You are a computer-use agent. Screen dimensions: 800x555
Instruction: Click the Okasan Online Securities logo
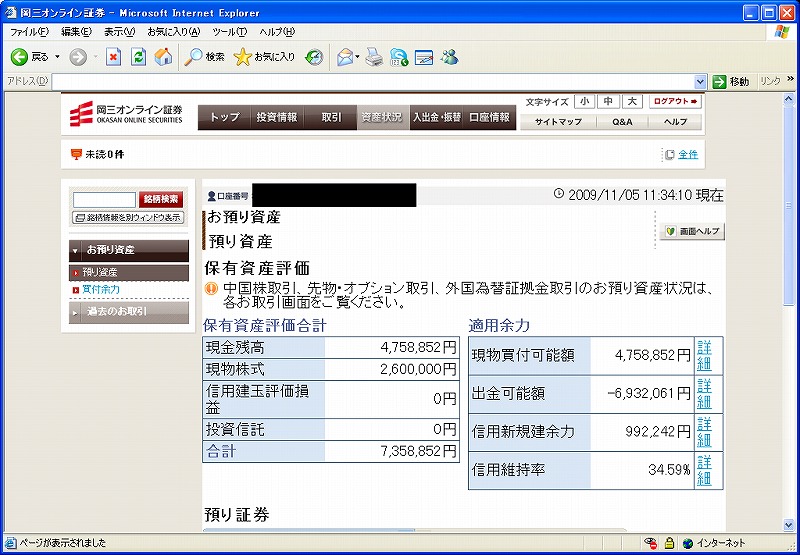click(x=127, y=115)
